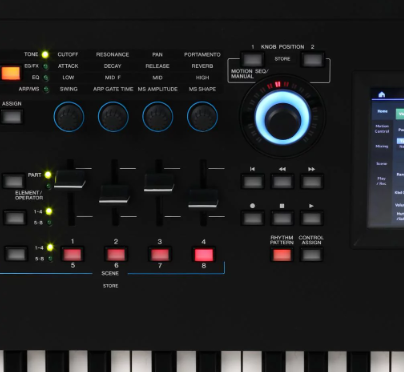Click the MOTION SEQ/ MANUAL label

[x=249, y=74]
